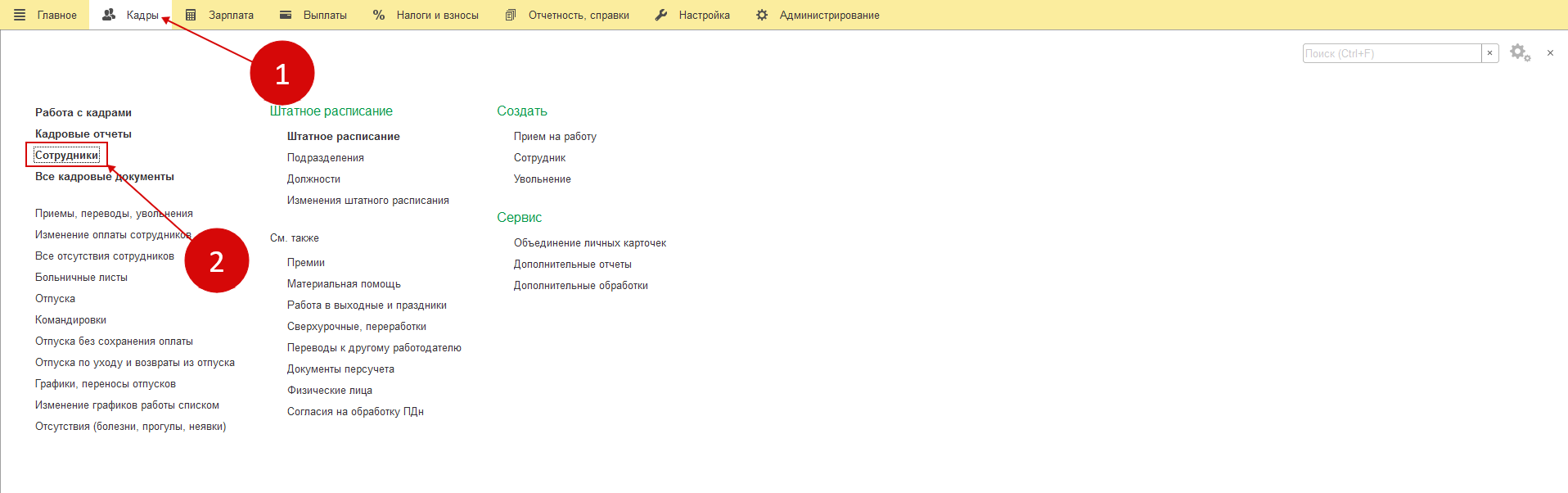
Task: Go to Физические лица list
Action: [x=329, y=391]
